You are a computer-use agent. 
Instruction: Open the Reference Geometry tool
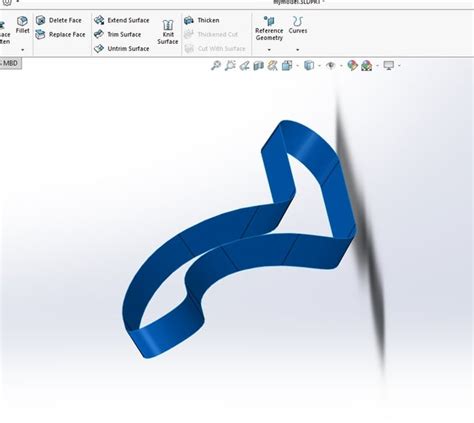coord(269,29)
